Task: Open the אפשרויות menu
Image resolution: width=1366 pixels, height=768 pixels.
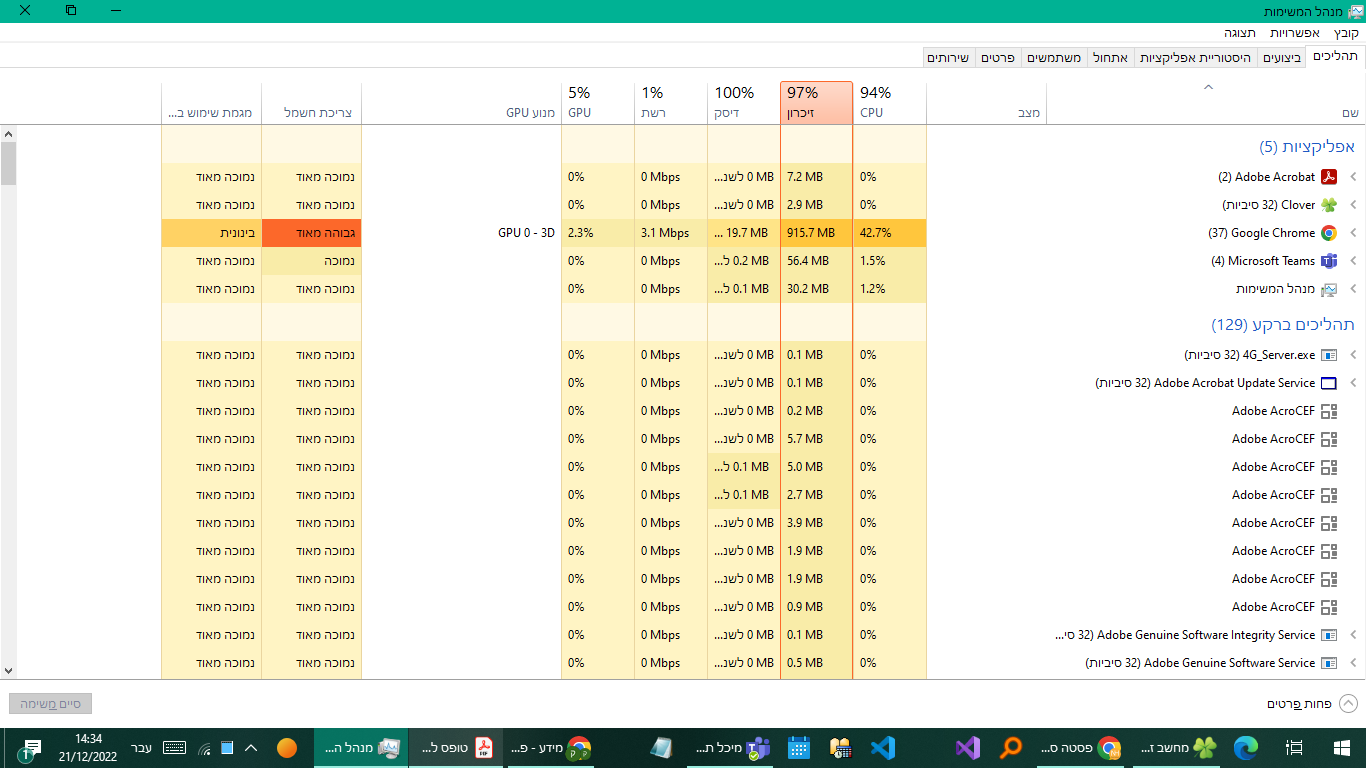Action: [x=1295, y=33]
